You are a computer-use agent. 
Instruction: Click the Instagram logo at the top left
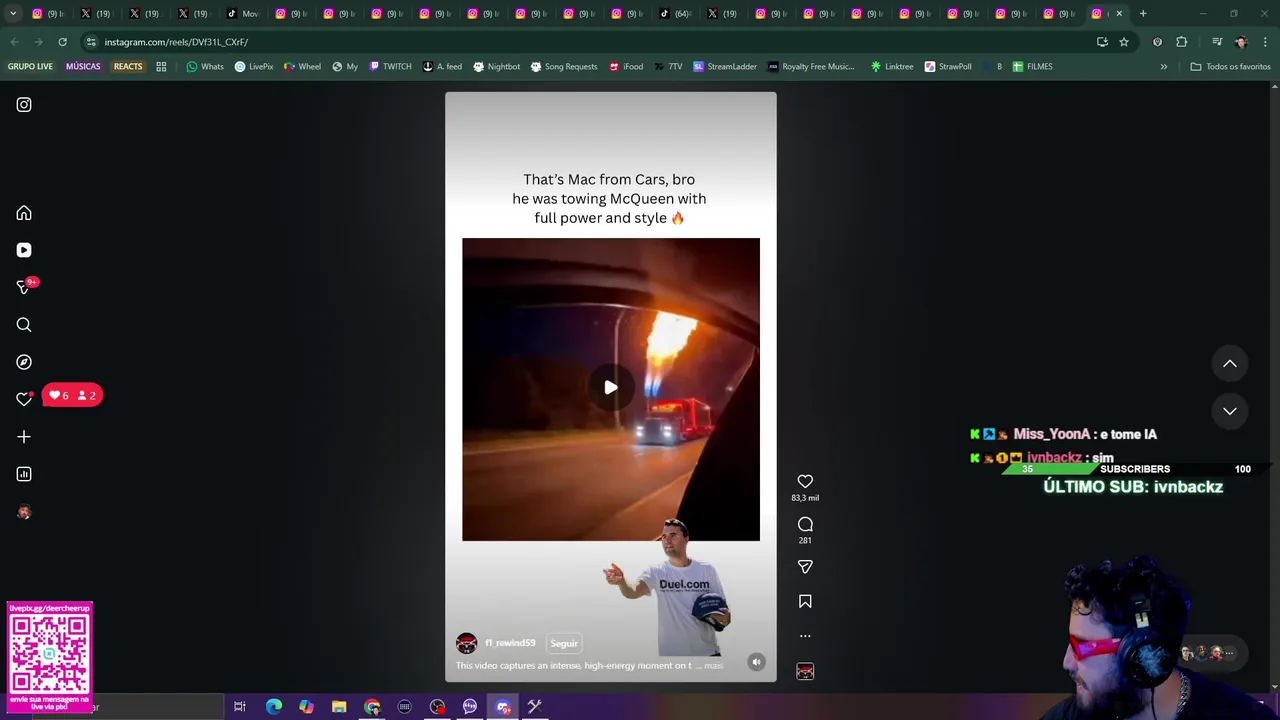(x=24, y=104)
